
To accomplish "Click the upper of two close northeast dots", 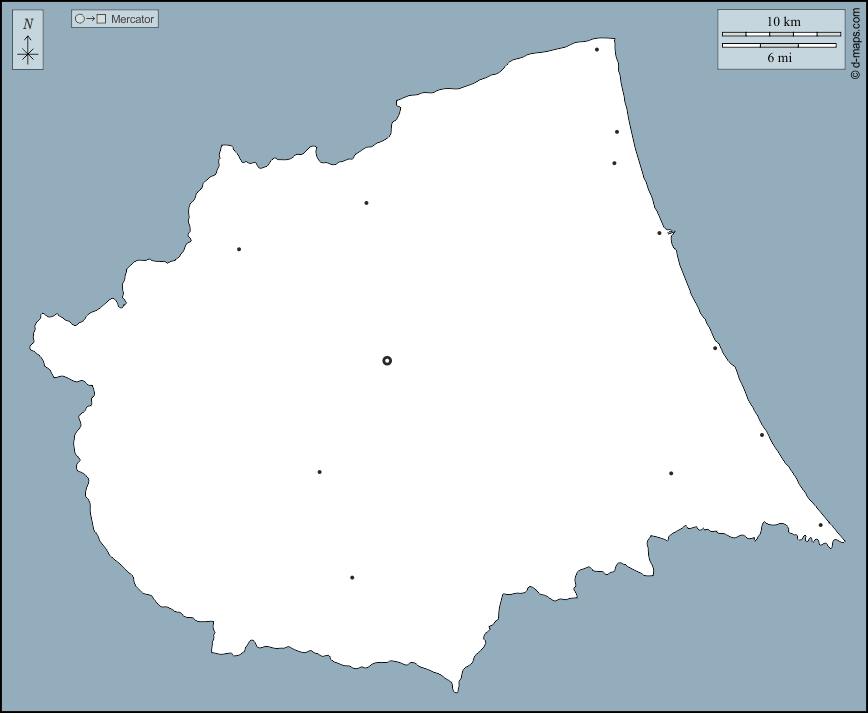I will (x=617, y=132).
